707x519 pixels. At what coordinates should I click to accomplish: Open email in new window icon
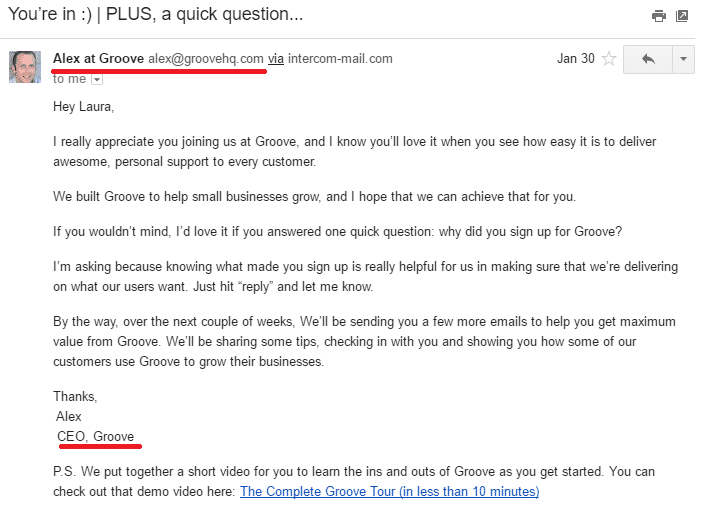(682, 16)
